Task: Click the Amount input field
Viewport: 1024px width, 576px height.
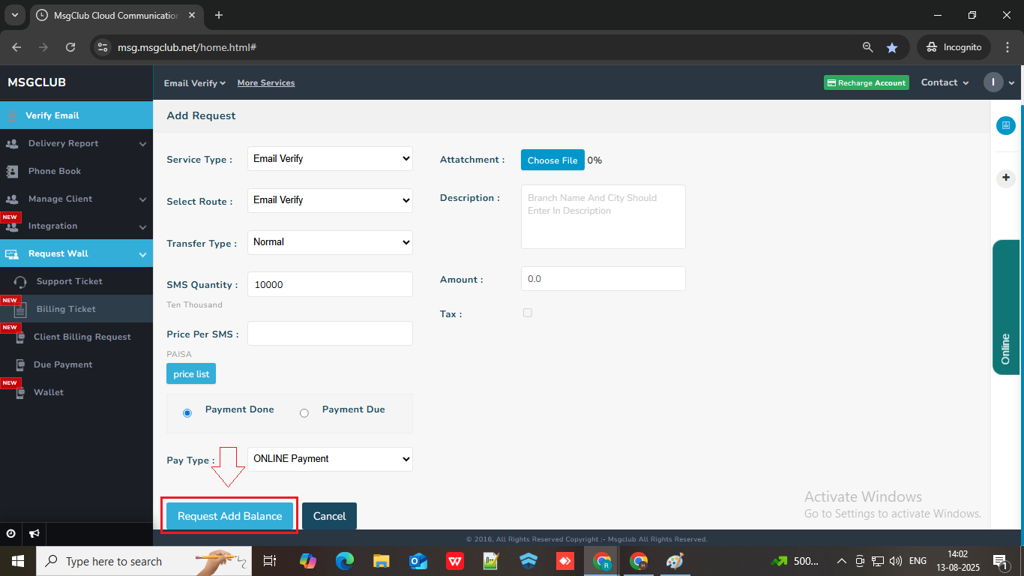Action: pos(603,279)
